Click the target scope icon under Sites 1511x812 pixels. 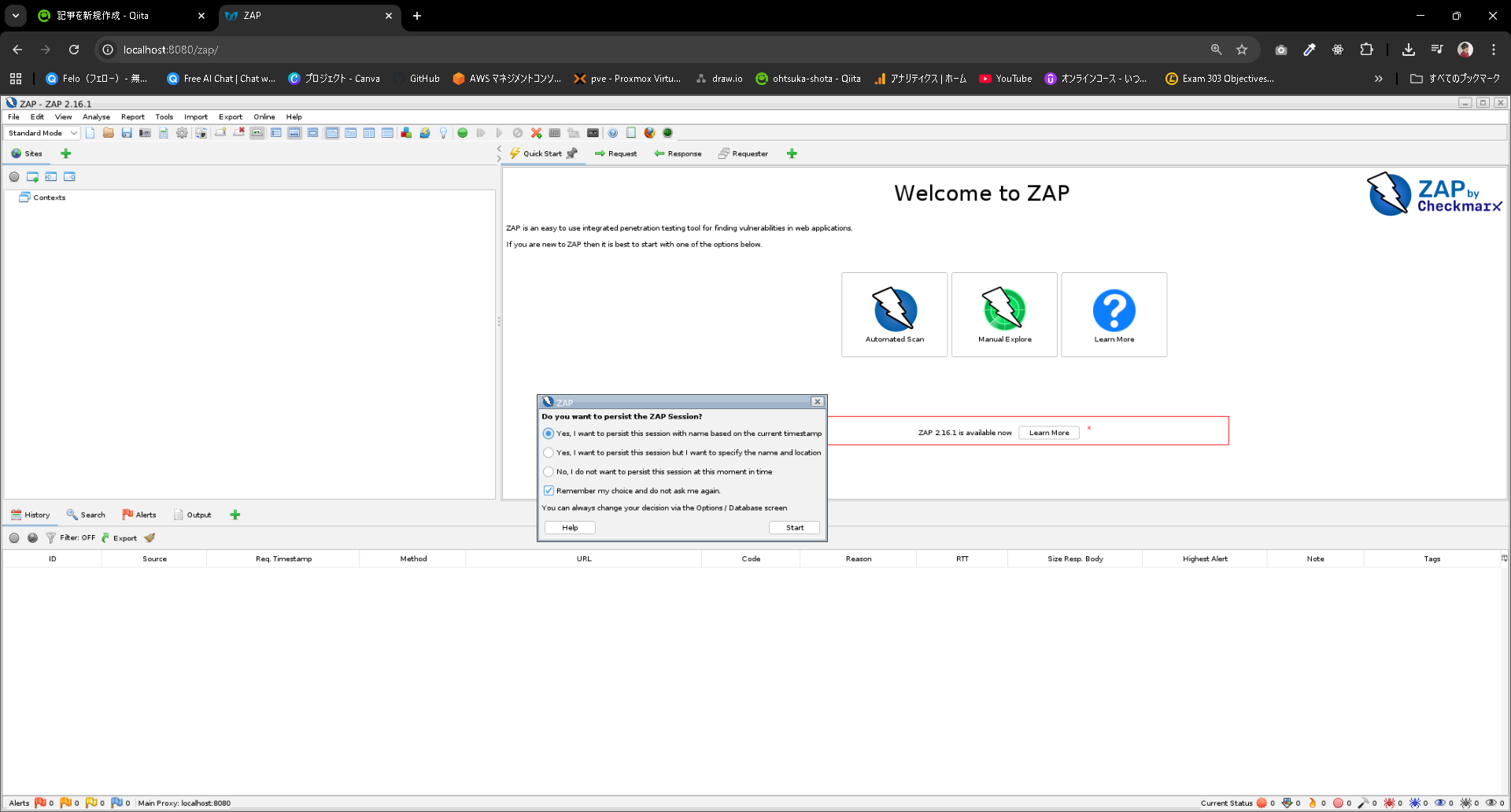click(x=14, y=177)
